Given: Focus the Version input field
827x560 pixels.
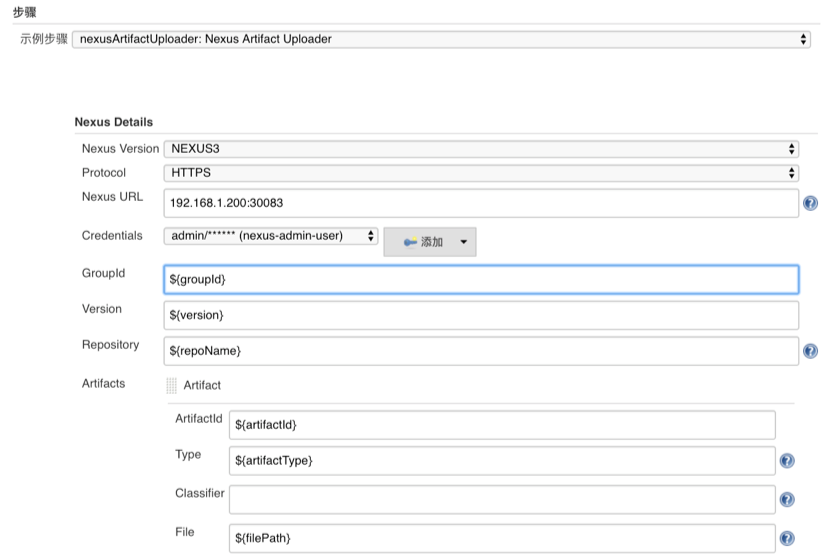Looking at the screenshot, I should coord(481,315).
